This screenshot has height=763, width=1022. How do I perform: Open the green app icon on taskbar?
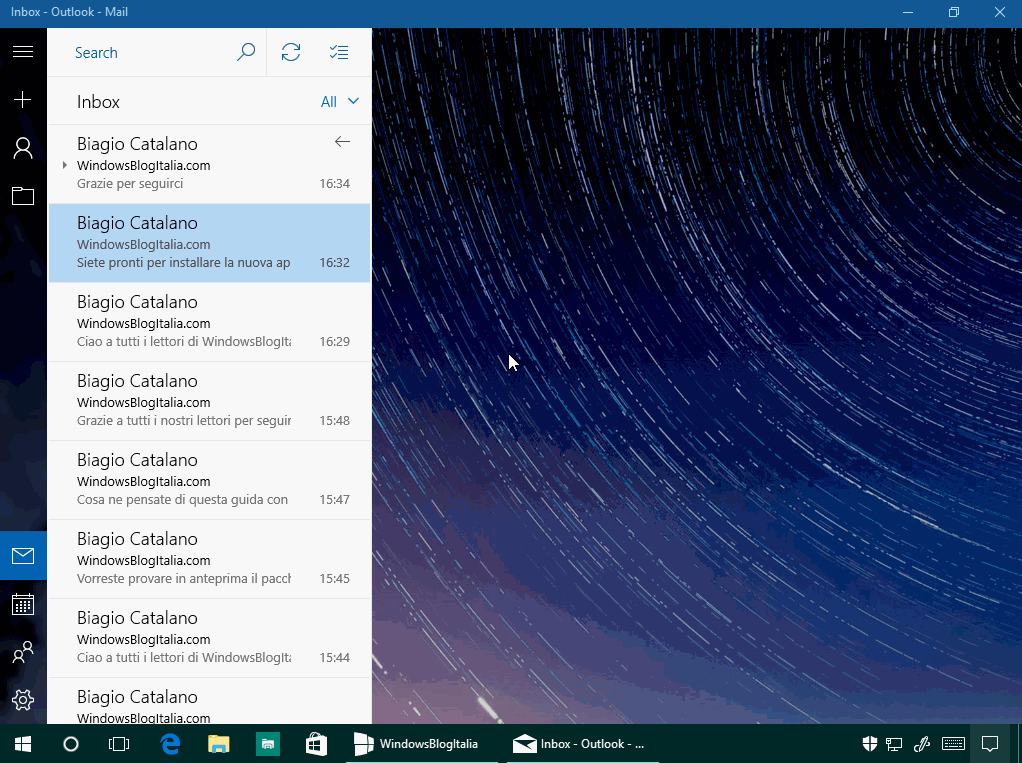[x=268, y=743]
